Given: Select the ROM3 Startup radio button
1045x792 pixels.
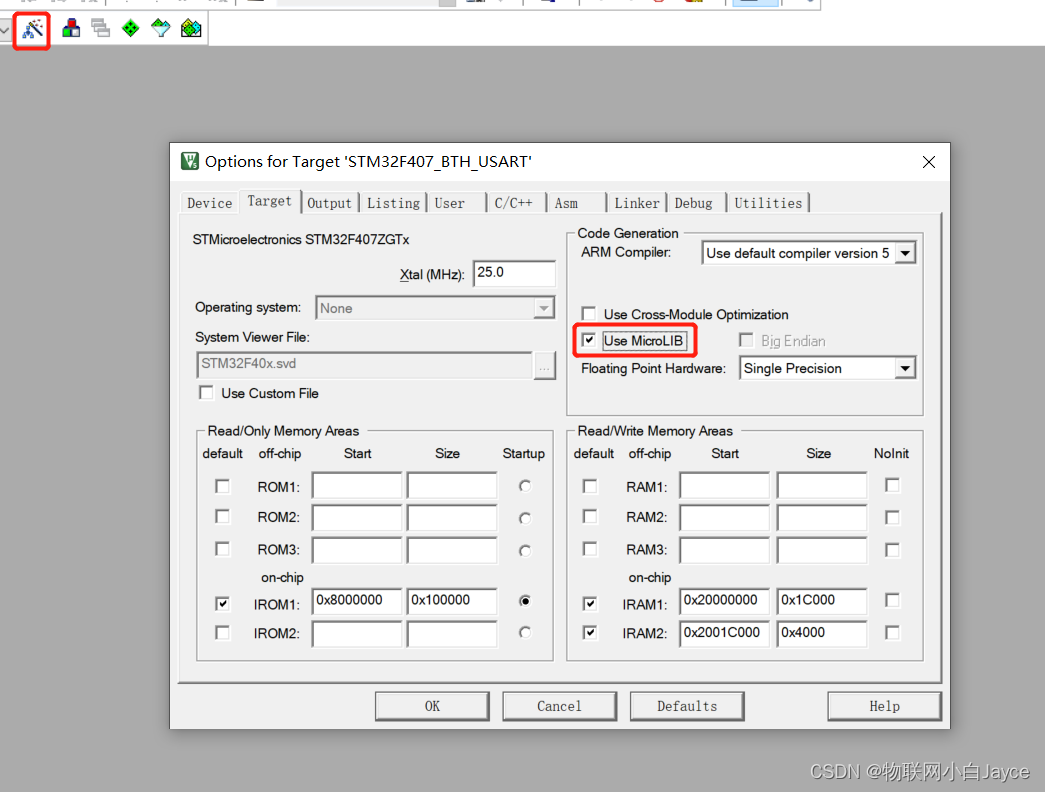Looking at the screenshot, I should (x=525, y=551).
